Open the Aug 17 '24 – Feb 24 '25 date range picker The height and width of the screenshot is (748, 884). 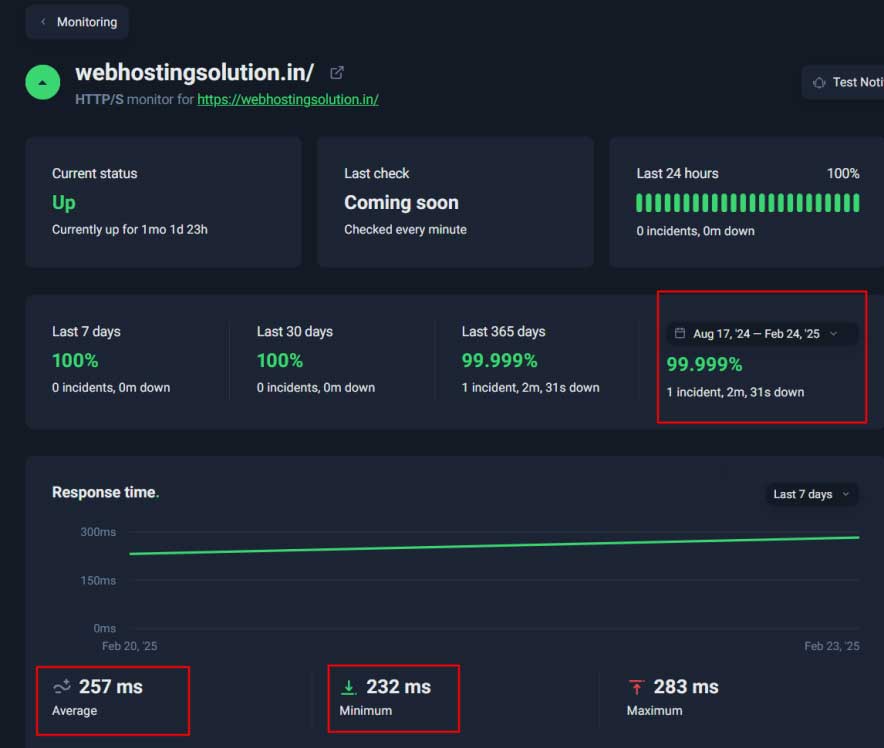click(762, 334)
